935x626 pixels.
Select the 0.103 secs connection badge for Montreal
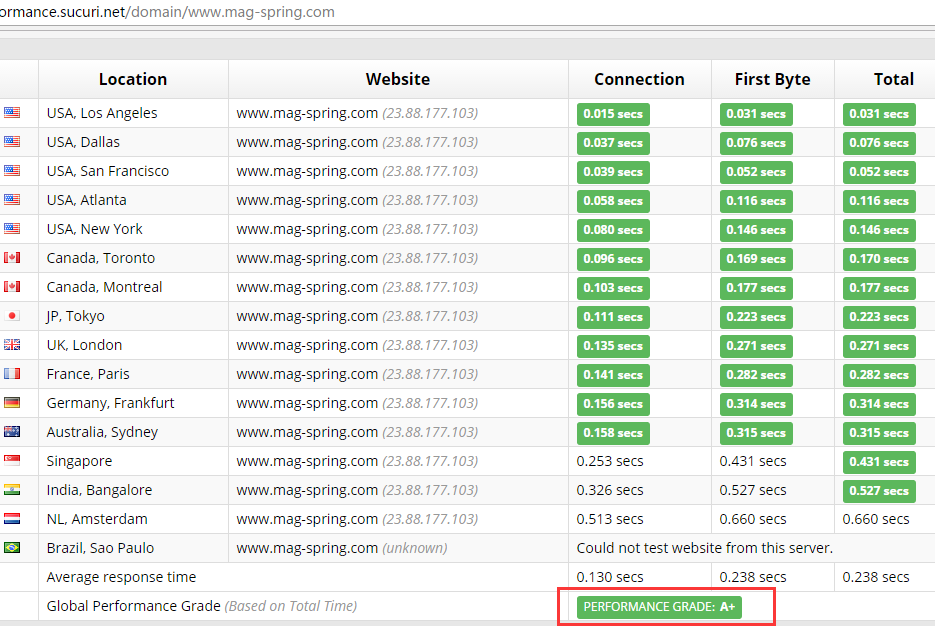pyautogui.click(x=613, y=288)
